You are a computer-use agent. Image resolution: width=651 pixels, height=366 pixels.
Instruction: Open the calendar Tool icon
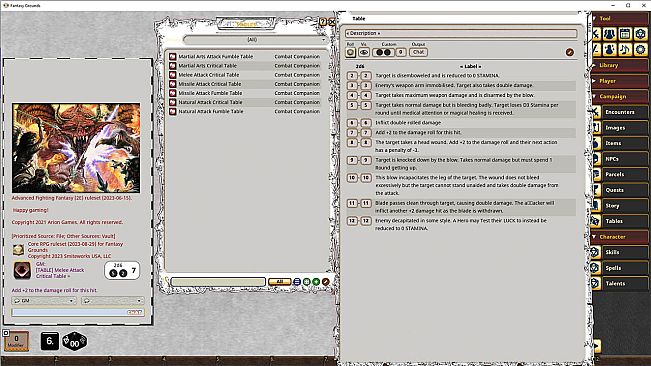625,34
